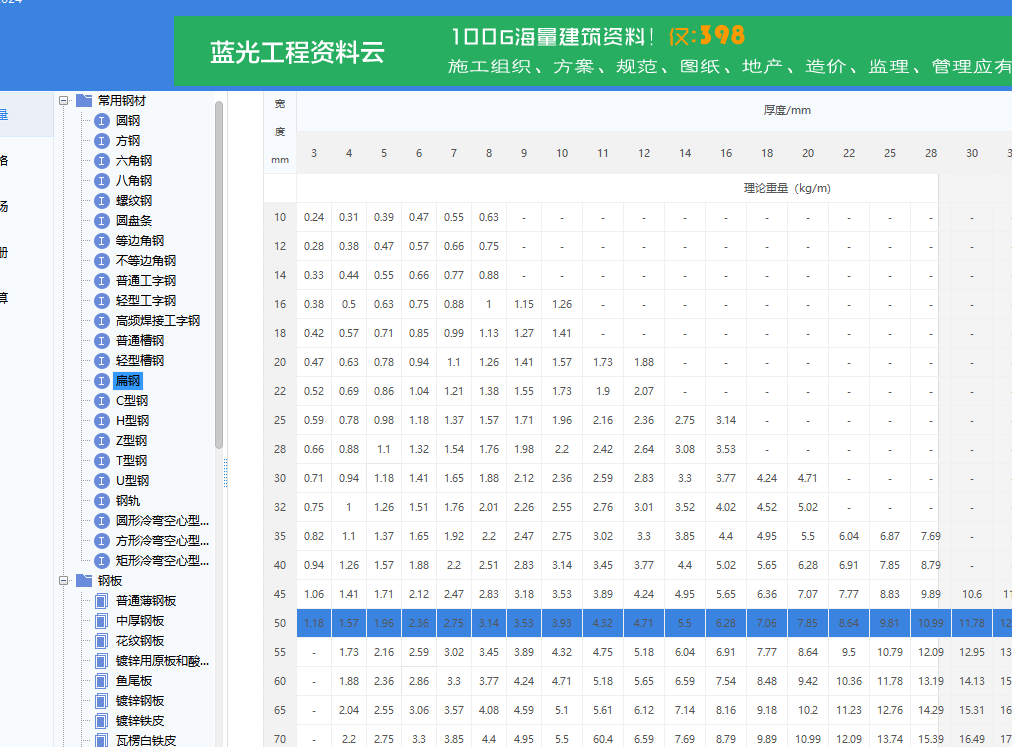
Task: Open 镀锌用原板和酸... tree item
Action: tap(162, 661)
